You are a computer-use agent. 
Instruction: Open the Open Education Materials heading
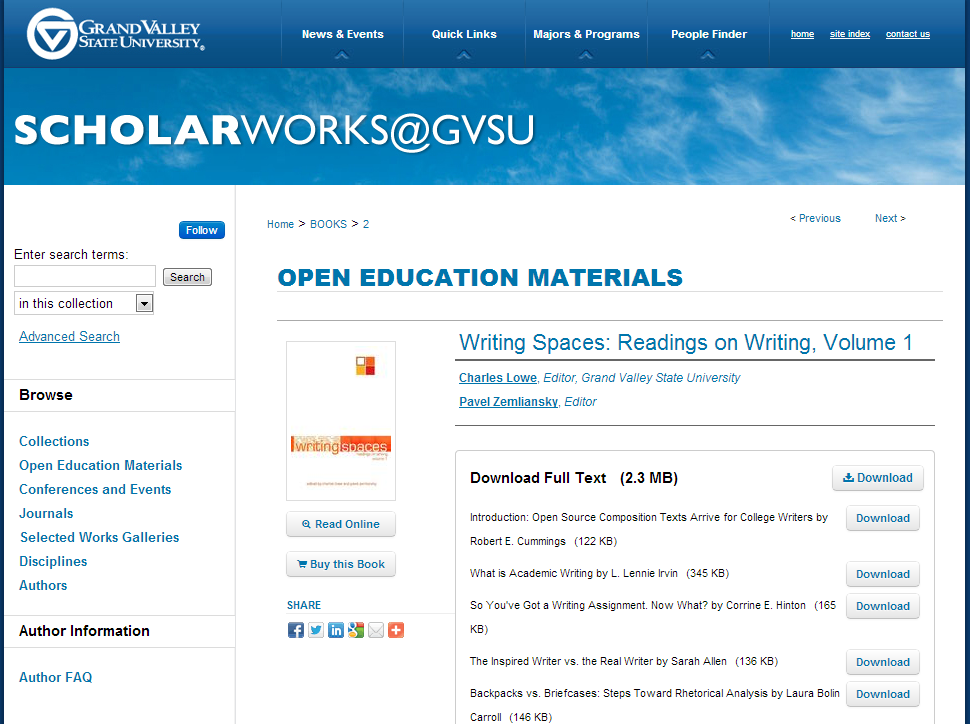480,277
